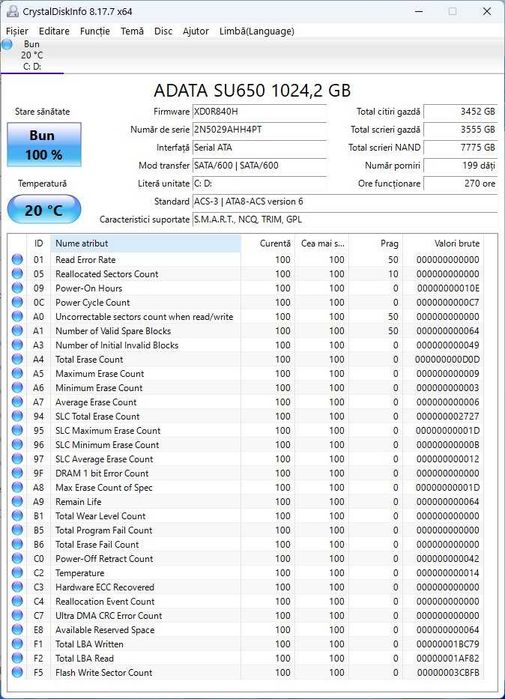
Task: Click the Prag column header
Action: 375,243
